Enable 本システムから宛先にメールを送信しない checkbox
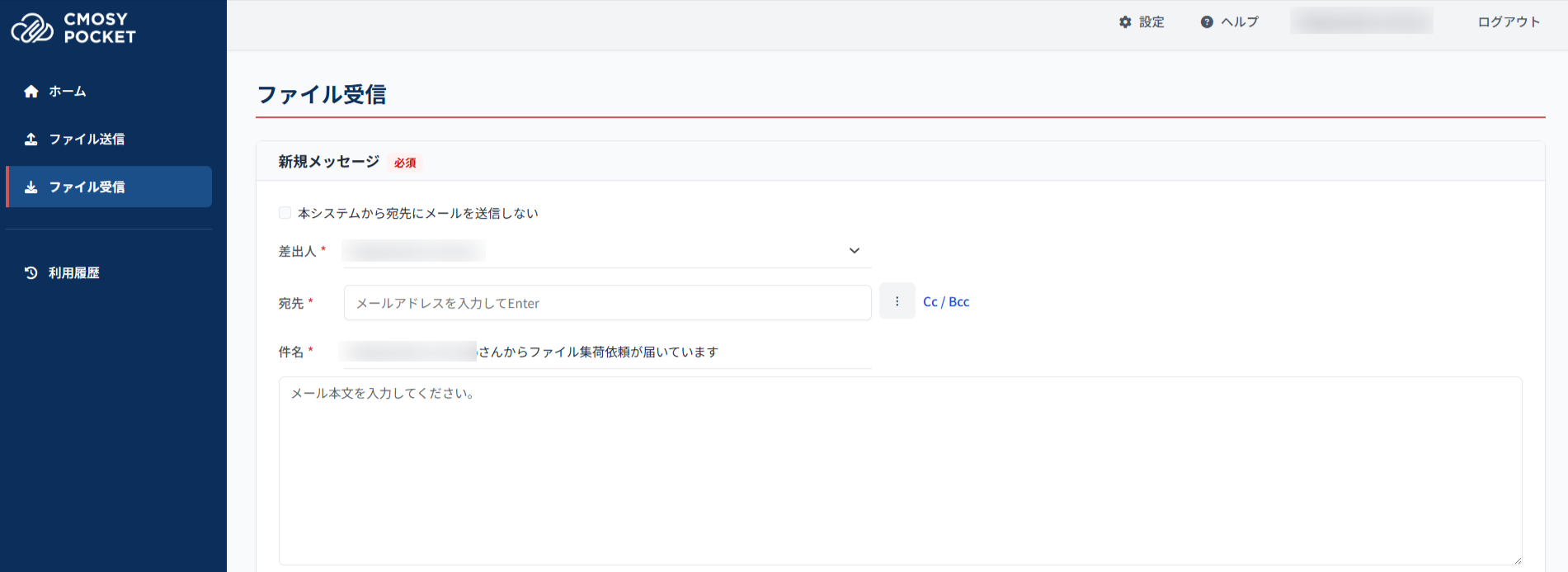The image size is (1568, 572). 285,213
